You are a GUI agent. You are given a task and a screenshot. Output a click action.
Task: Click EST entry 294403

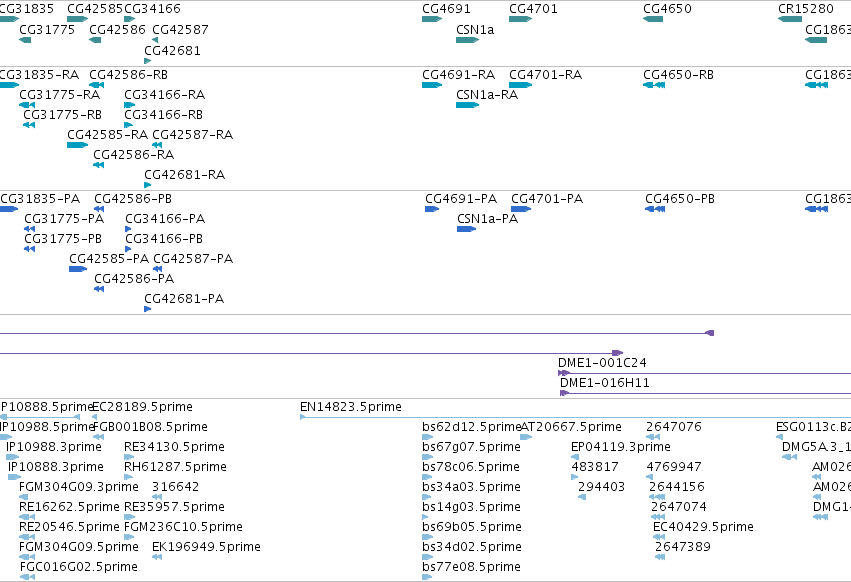601,487
